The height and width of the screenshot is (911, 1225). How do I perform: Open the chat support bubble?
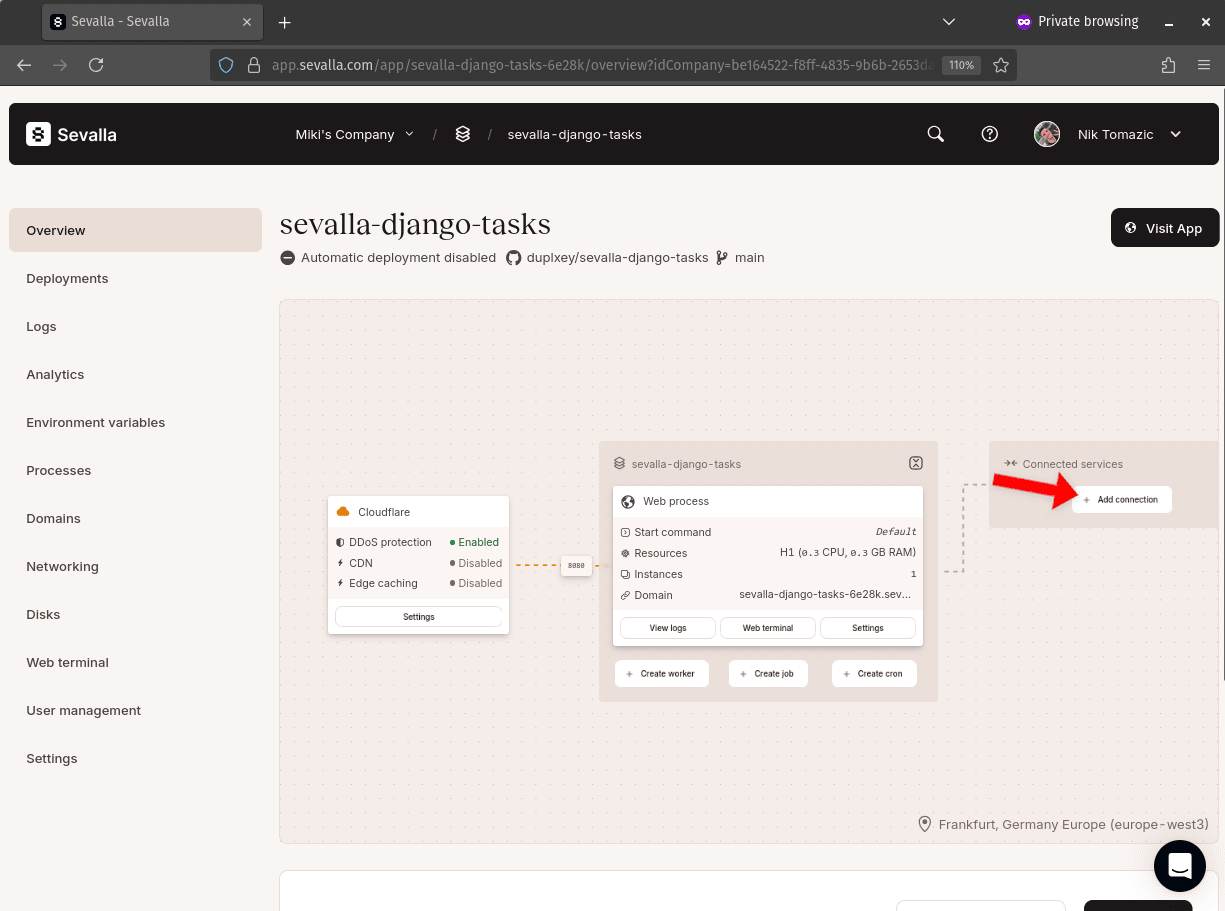tap(1179, 865)
